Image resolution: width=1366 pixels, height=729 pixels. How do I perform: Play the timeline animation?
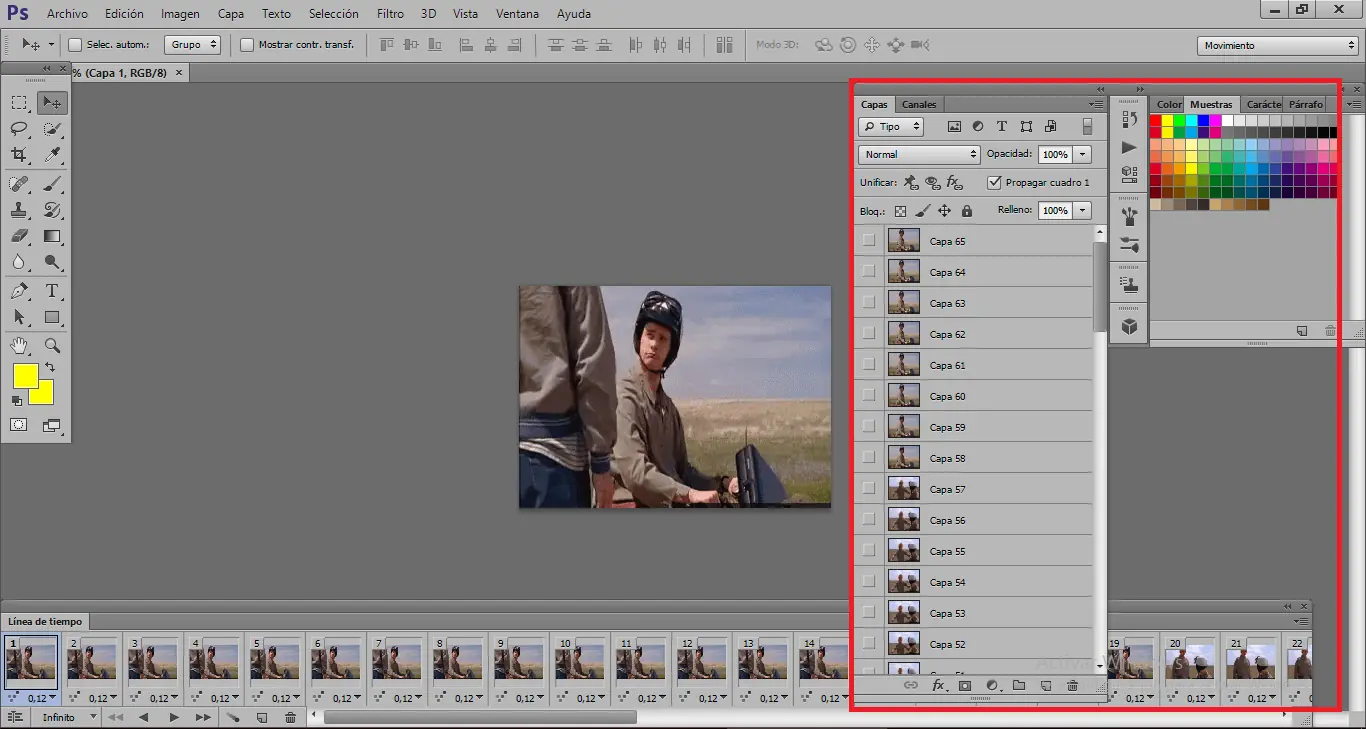174,717
